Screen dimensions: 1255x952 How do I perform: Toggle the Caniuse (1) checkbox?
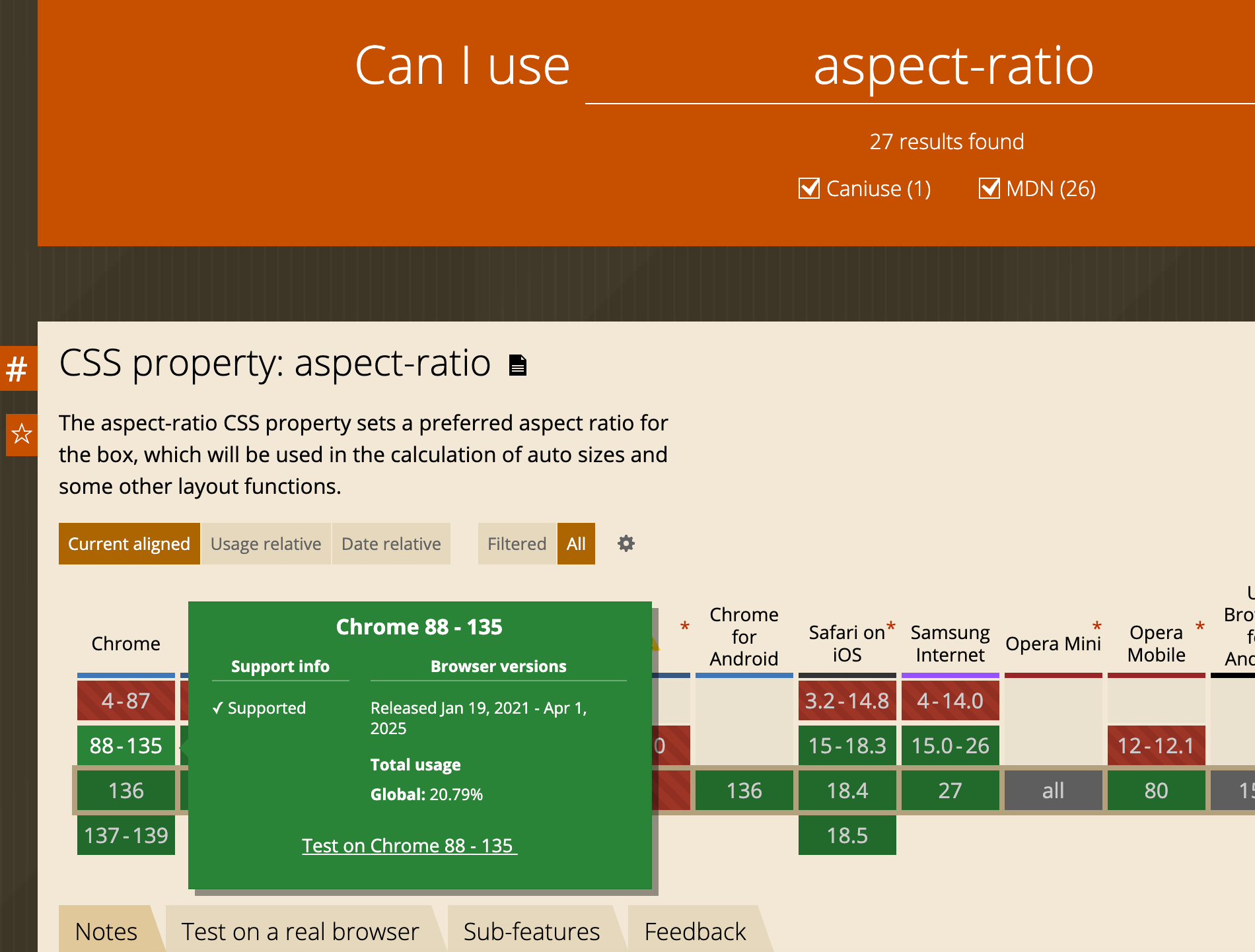pyautogui.click(x=809, y=188)
